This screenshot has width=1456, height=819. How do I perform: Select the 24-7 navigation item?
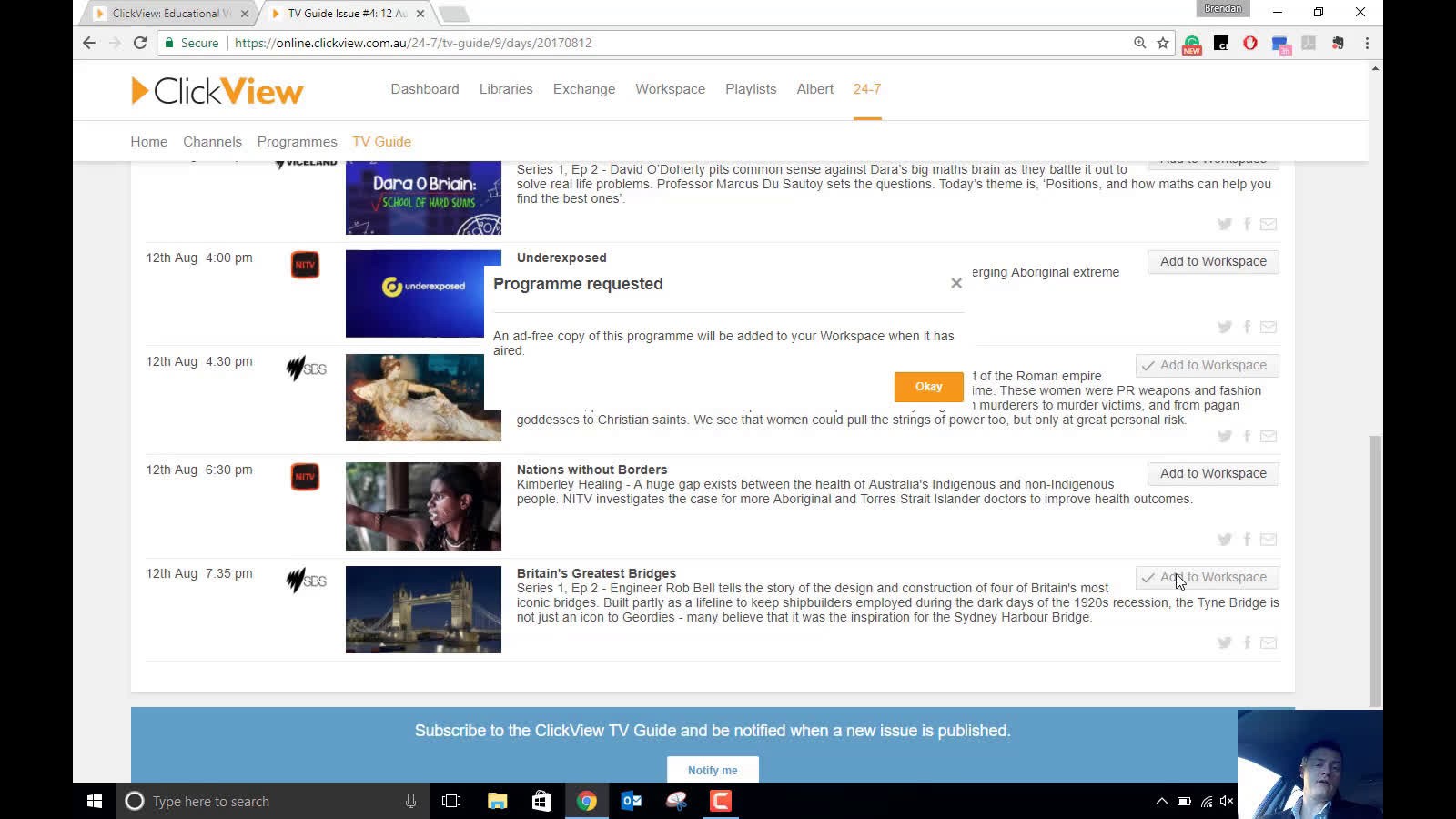(867, 89)
